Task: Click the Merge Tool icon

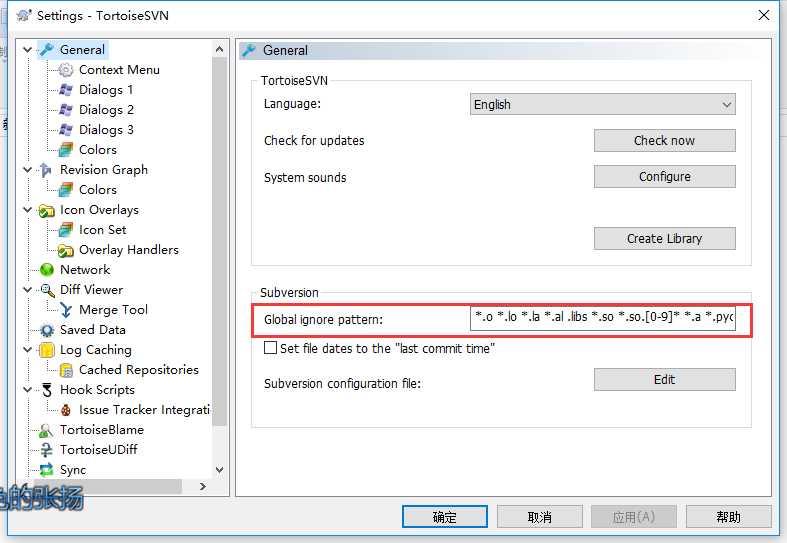Action: click(x=66, y=310)
